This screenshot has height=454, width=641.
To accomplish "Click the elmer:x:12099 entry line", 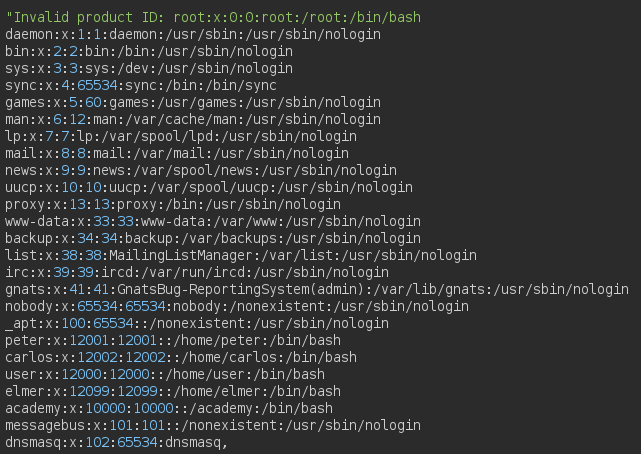I will [173, 391].
